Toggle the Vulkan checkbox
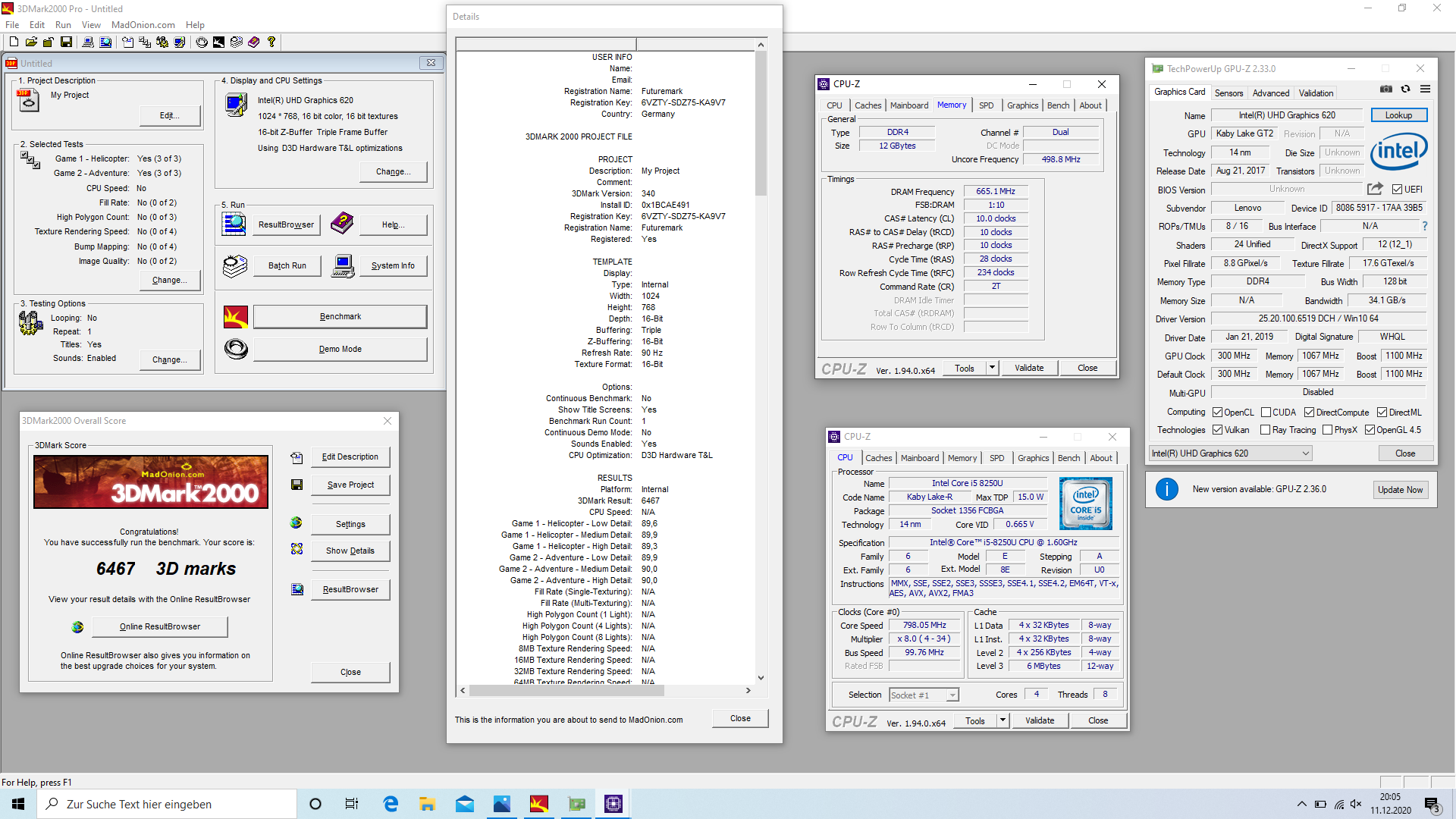The height and width of the screenshot is (819, 1456). pos(1217,430)
